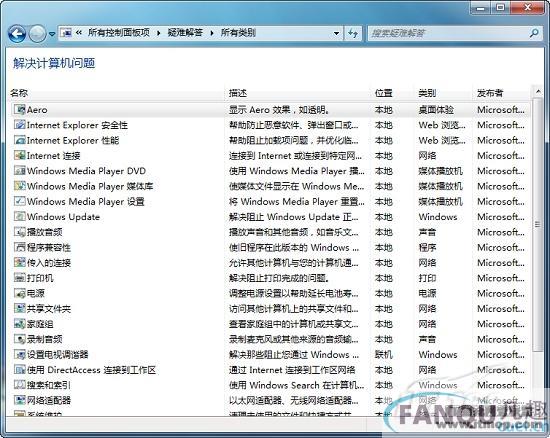Screen dimensions: 550x438
Task: Click the 打印机 icon
Action: (x=19, y=278)
